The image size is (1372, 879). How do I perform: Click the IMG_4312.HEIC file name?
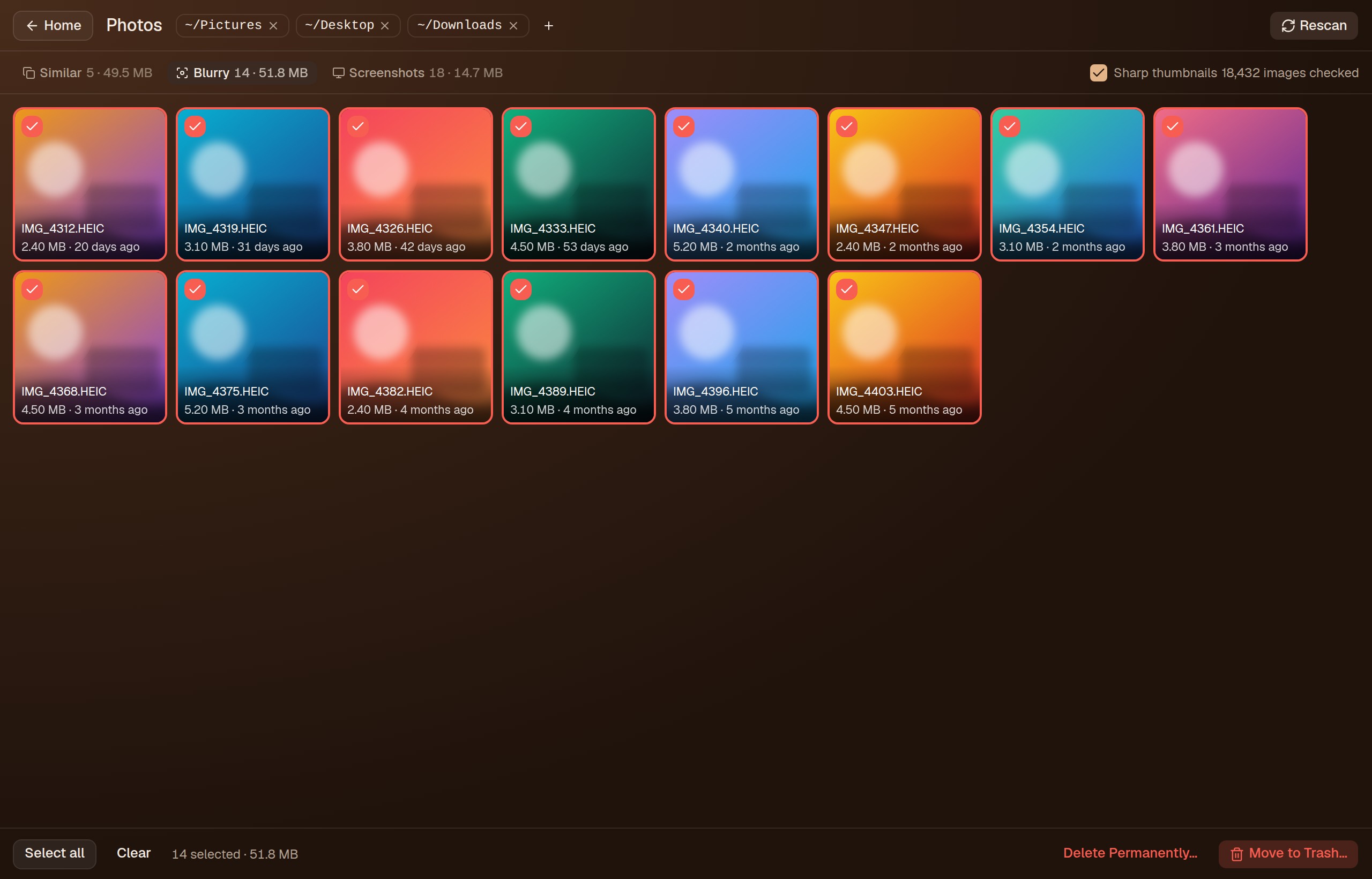tap(63, 228)
